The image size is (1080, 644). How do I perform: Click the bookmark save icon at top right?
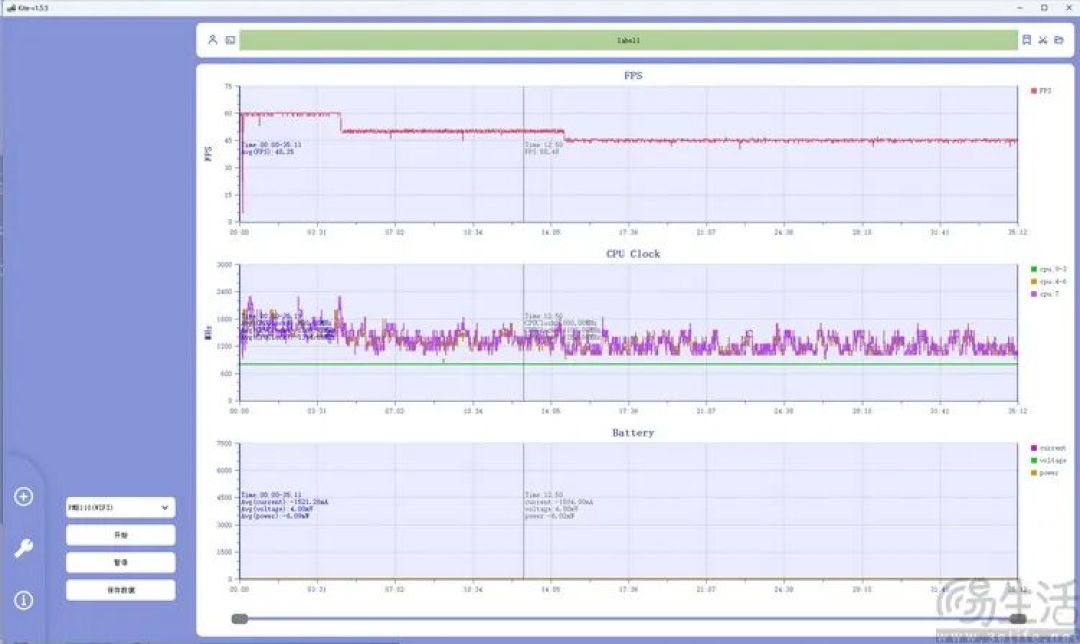[x=1026, y=40]
